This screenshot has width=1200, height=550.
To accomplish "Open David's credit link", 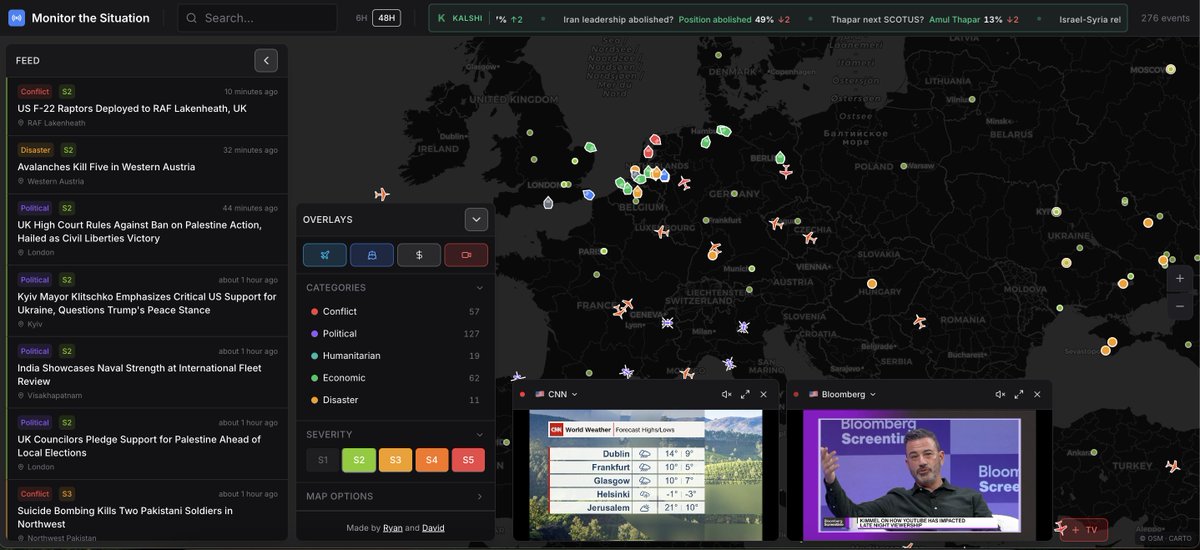I will pos(433,528).
